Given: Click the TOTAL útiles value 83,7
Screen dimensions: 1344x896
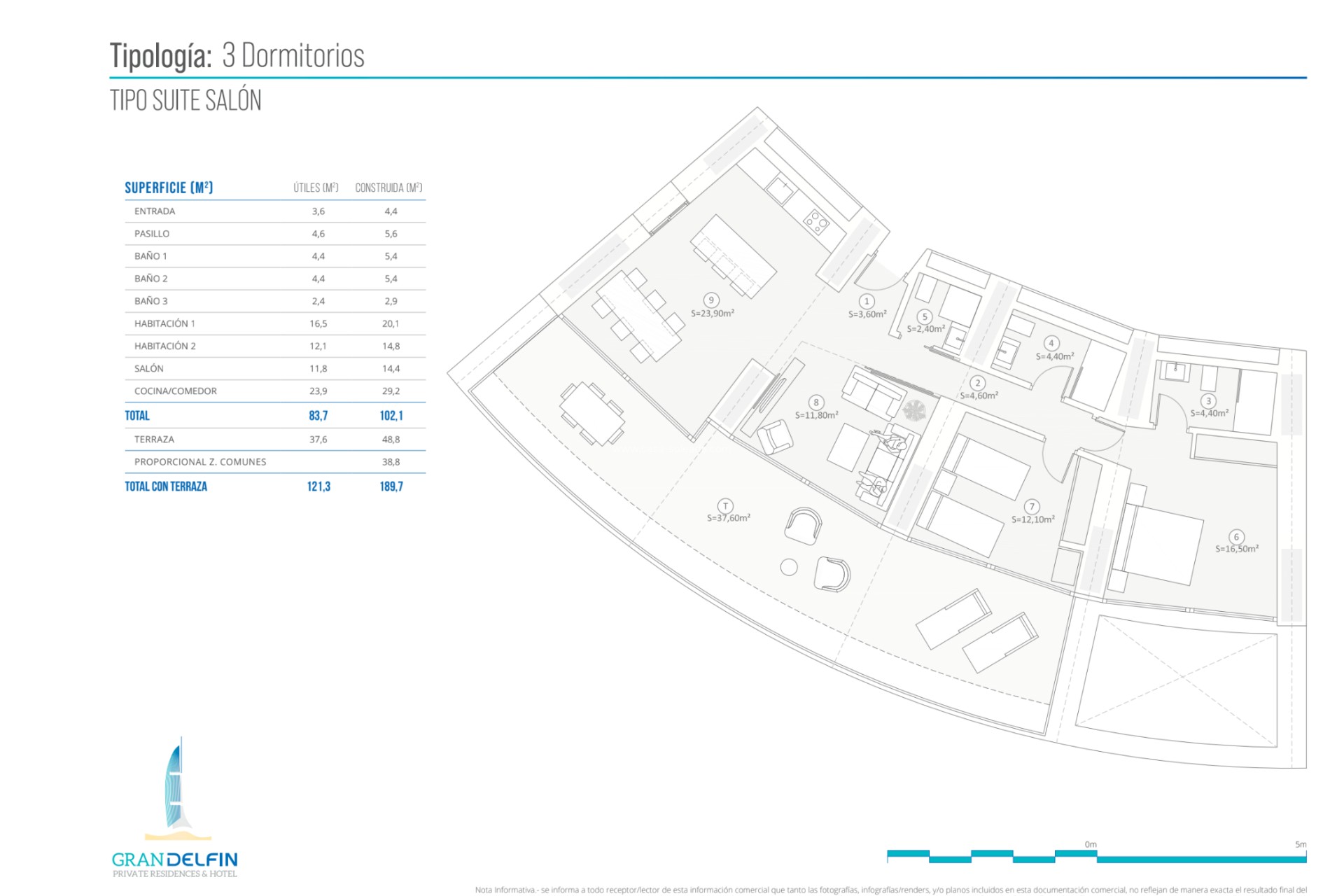Looking at the screenshot, I should point(318,415).
